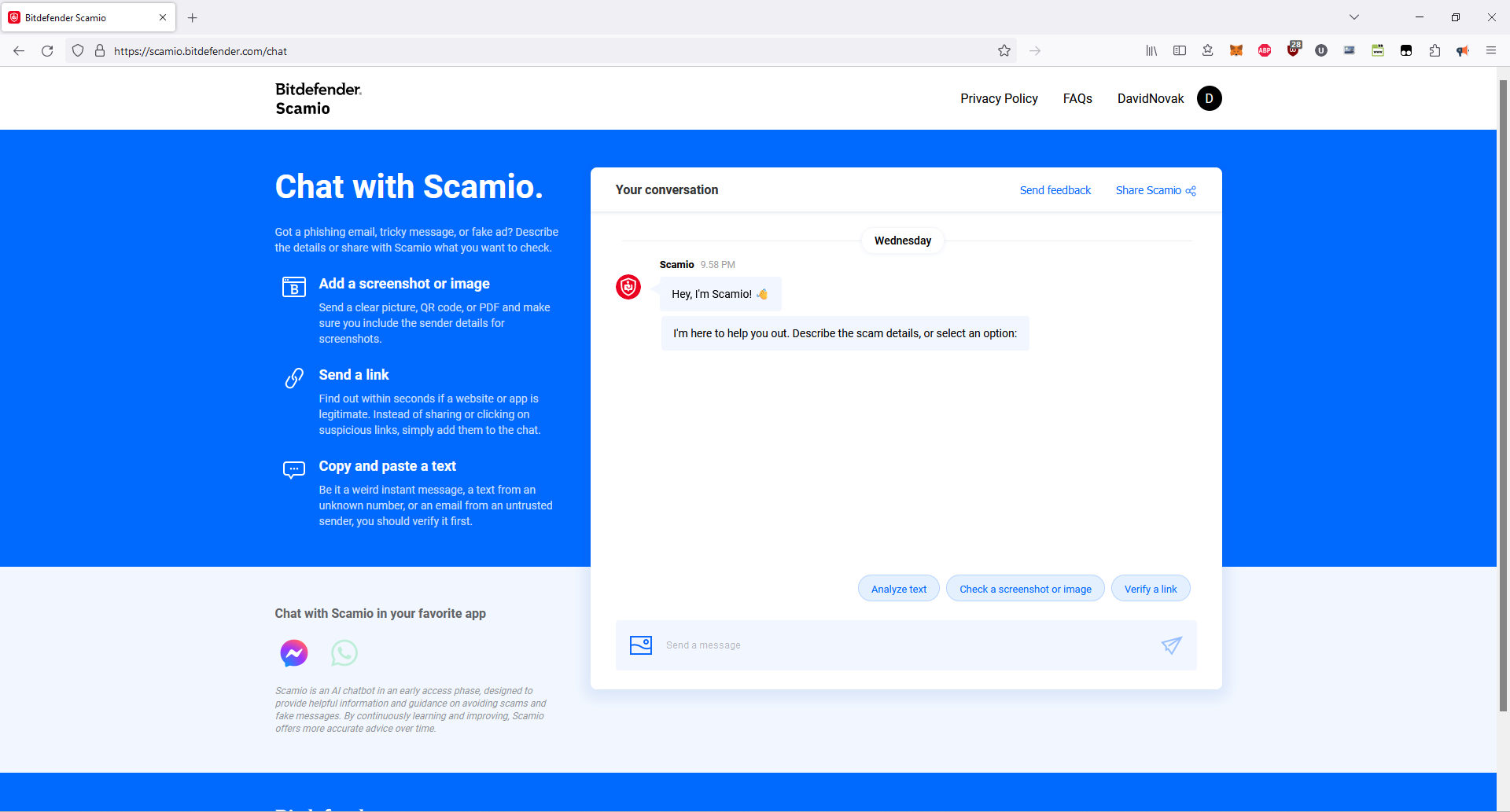Click the paper plane send icon
The image size is (1510, 812).
click(x=1172, y=645)
